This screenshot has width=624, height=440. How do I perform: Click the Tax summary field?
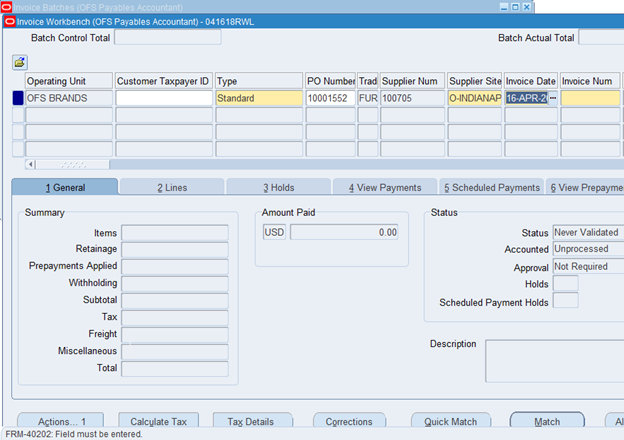(175, 317)
